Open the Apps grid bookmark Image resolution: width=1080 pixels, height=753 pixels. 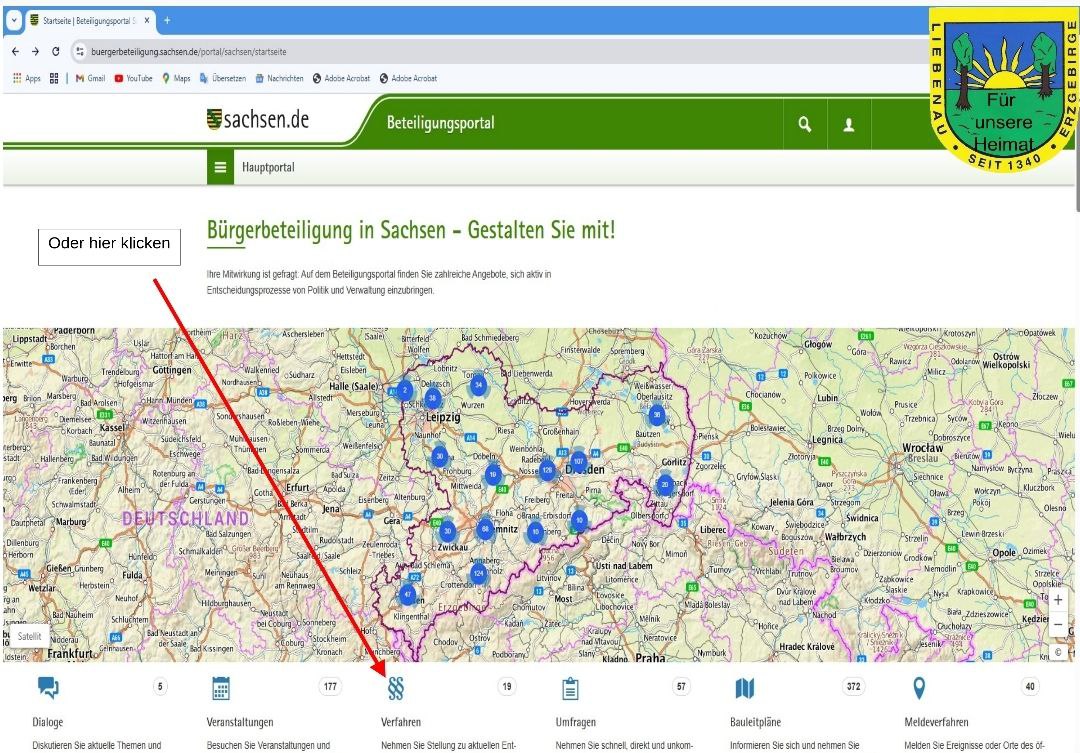pos(27,79)
